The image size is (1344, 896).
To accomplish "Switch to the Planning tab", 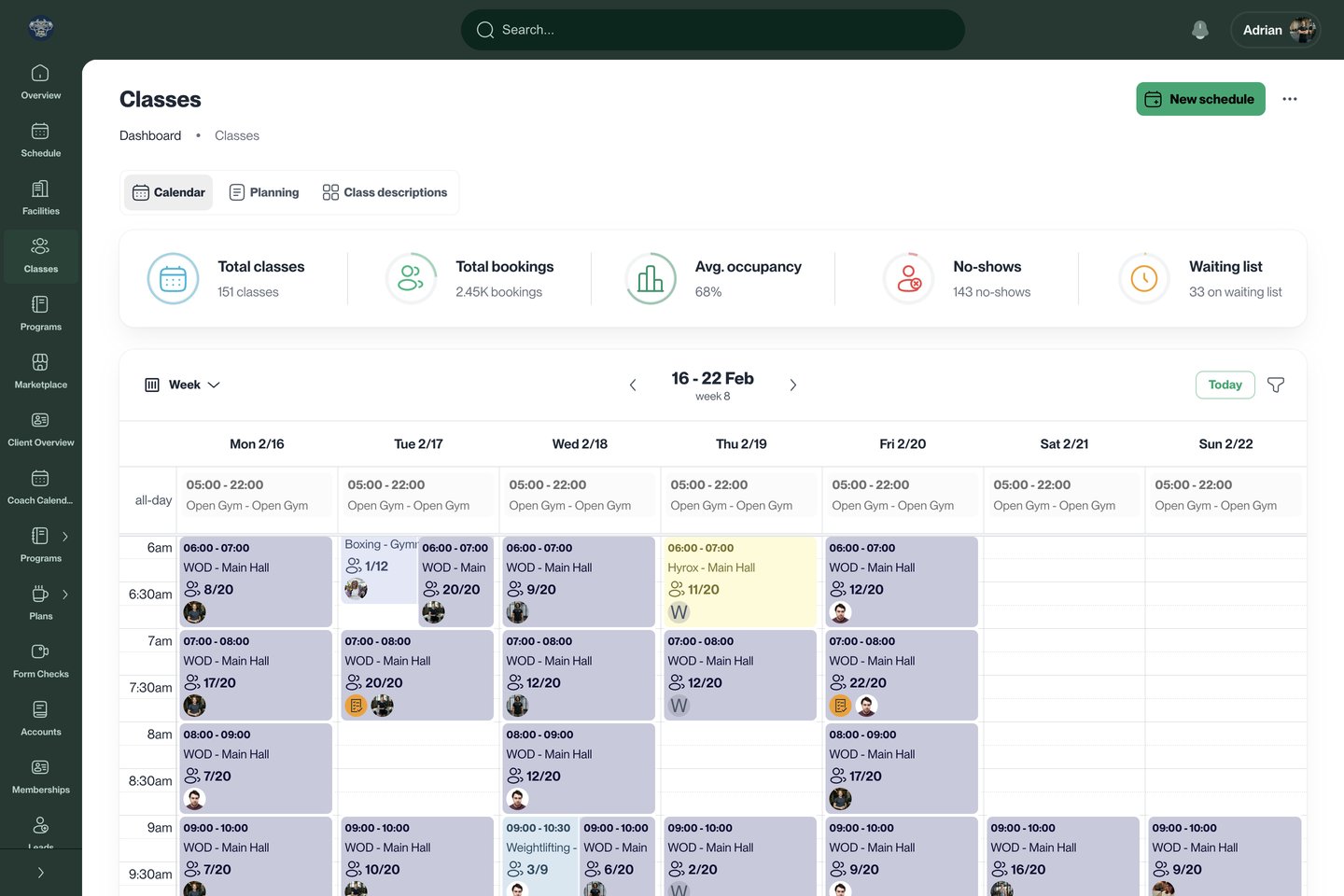I will coord(264,192).
